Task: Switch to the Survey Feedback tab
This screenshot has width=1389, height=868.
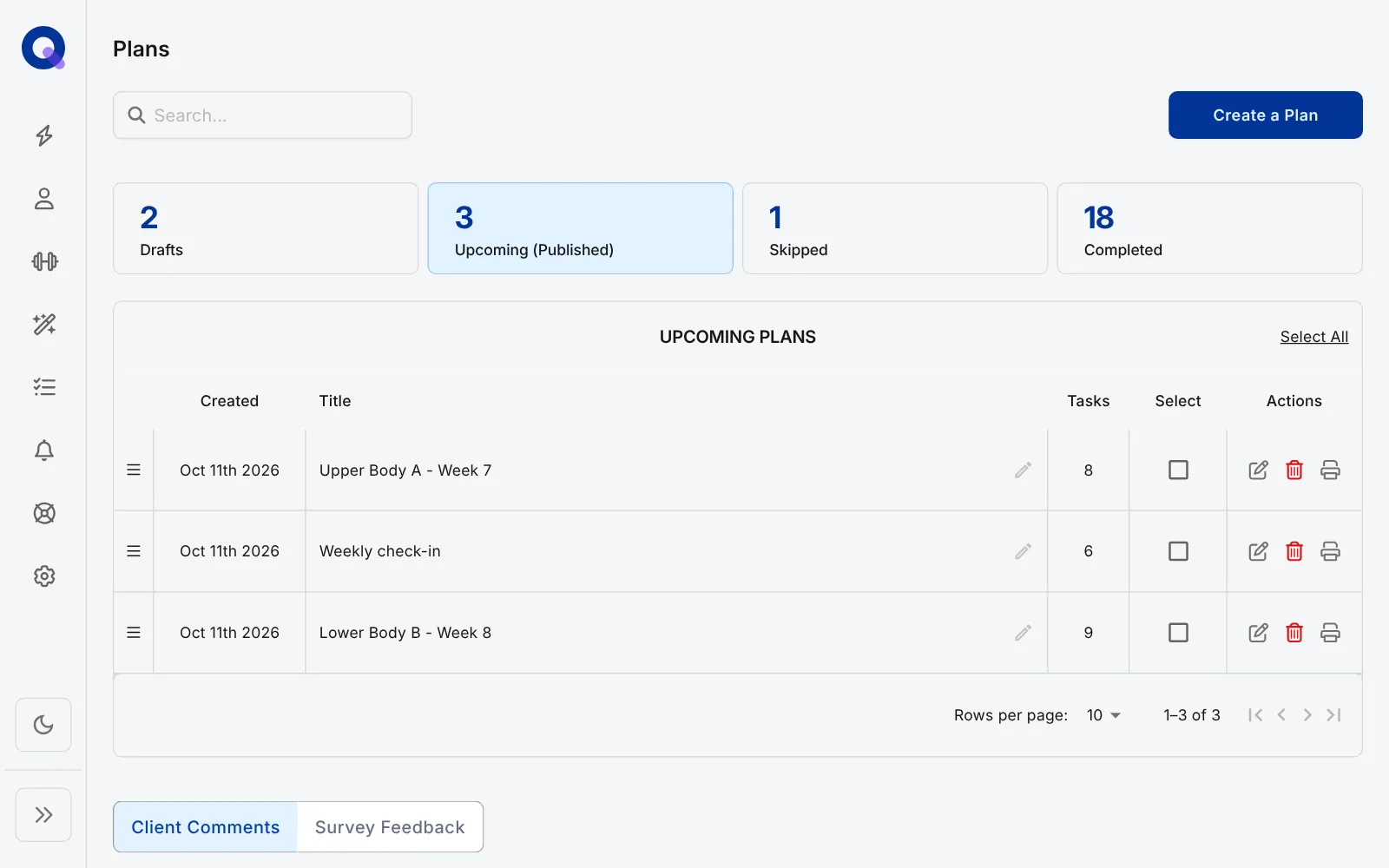Action: pos(390,827)
